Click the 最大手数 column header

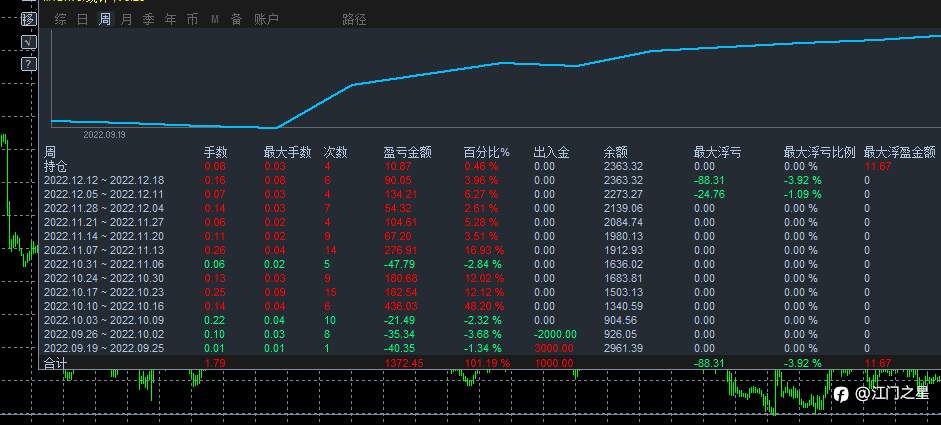287,152
